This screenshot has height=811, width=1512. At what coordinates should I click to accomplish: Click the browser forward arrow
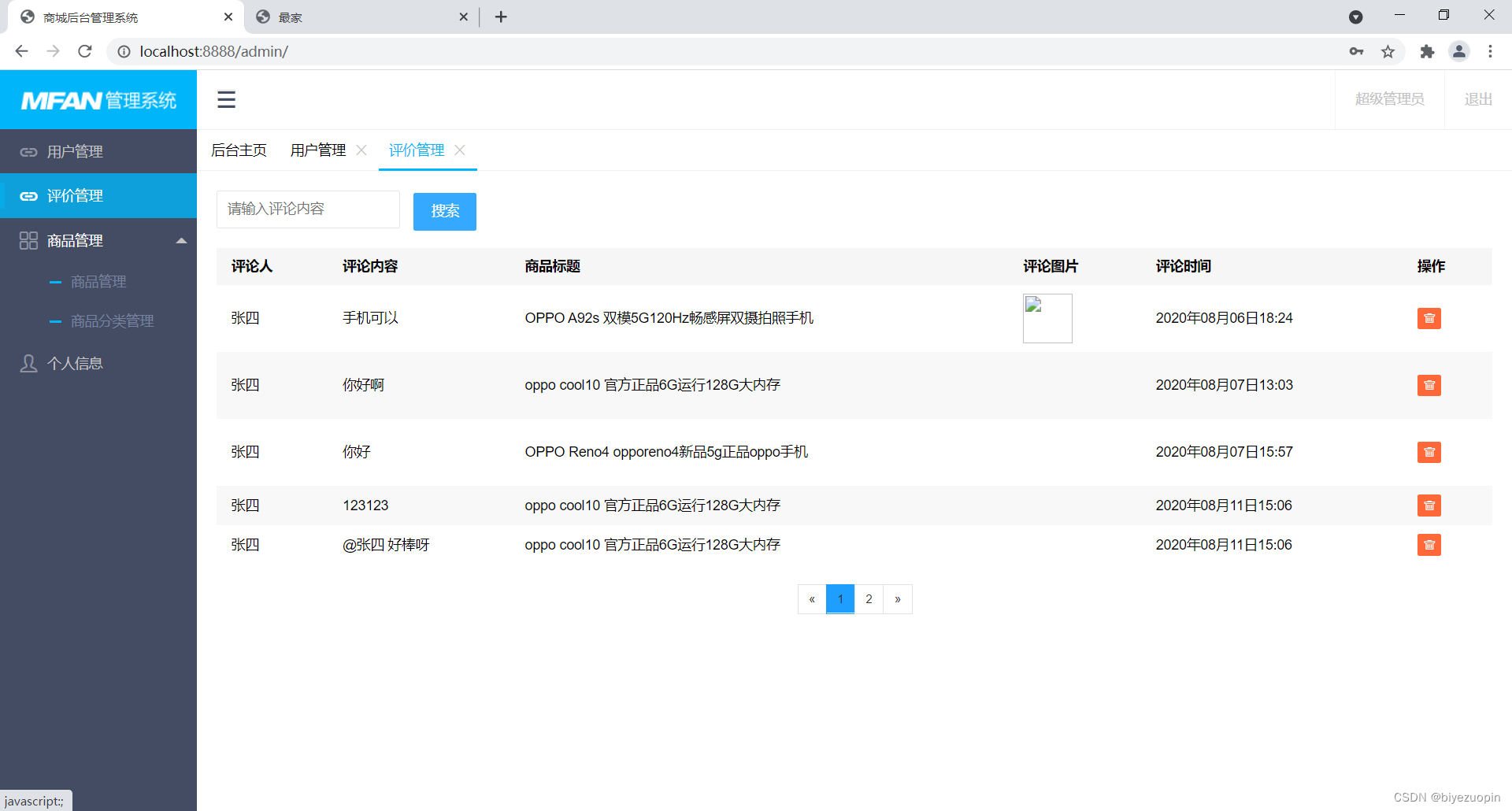click(53, 51)
